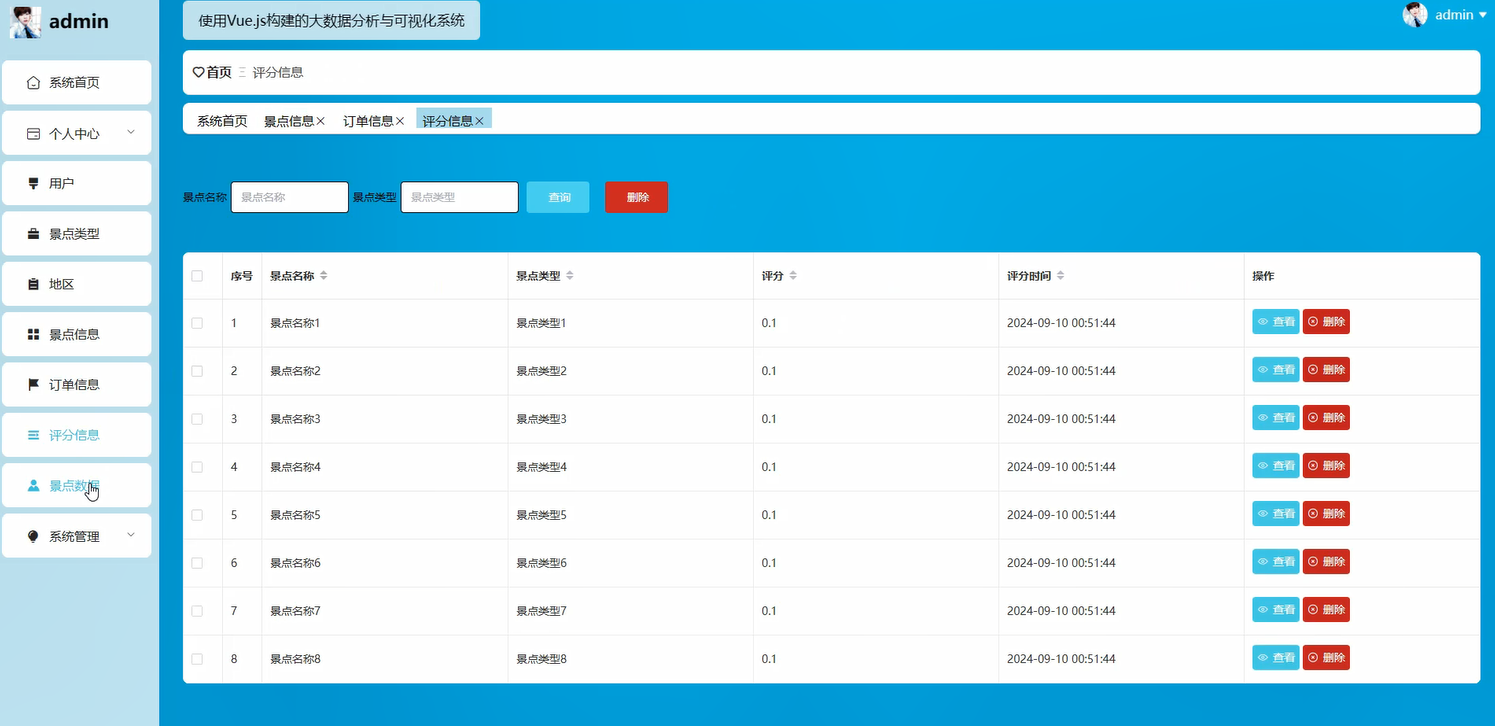Screen dimensions: 1495x726
Task: Switch to the 景点信息 tab
Action: pyautogui.click(x=289, y=121)
